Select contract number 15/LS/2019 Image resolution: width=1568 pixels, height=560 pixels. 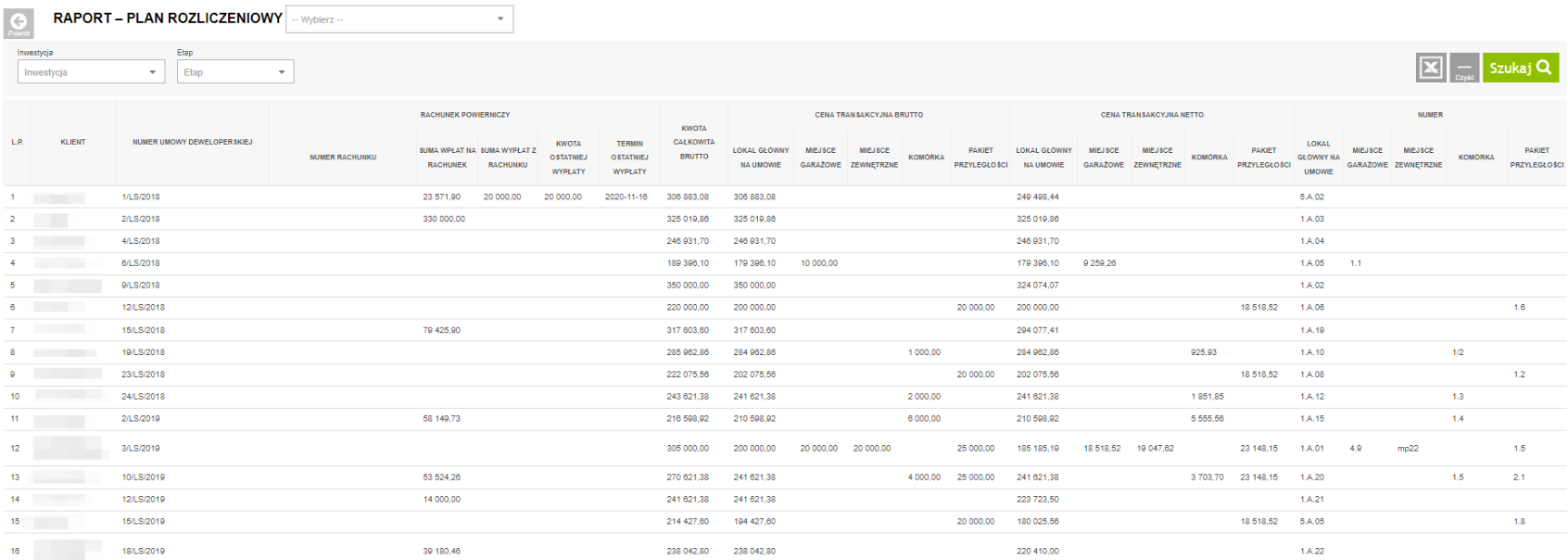(x=143, y=521)
